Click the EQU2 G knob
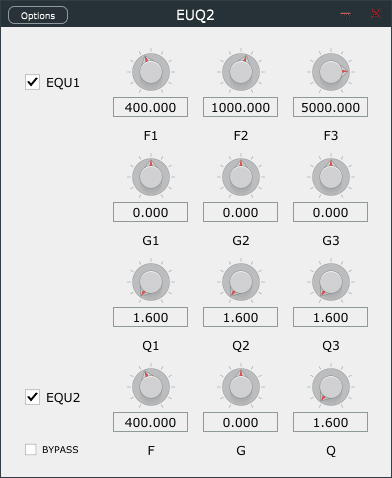The height and width of the screenshot is (478, 392). coord(241,387)
